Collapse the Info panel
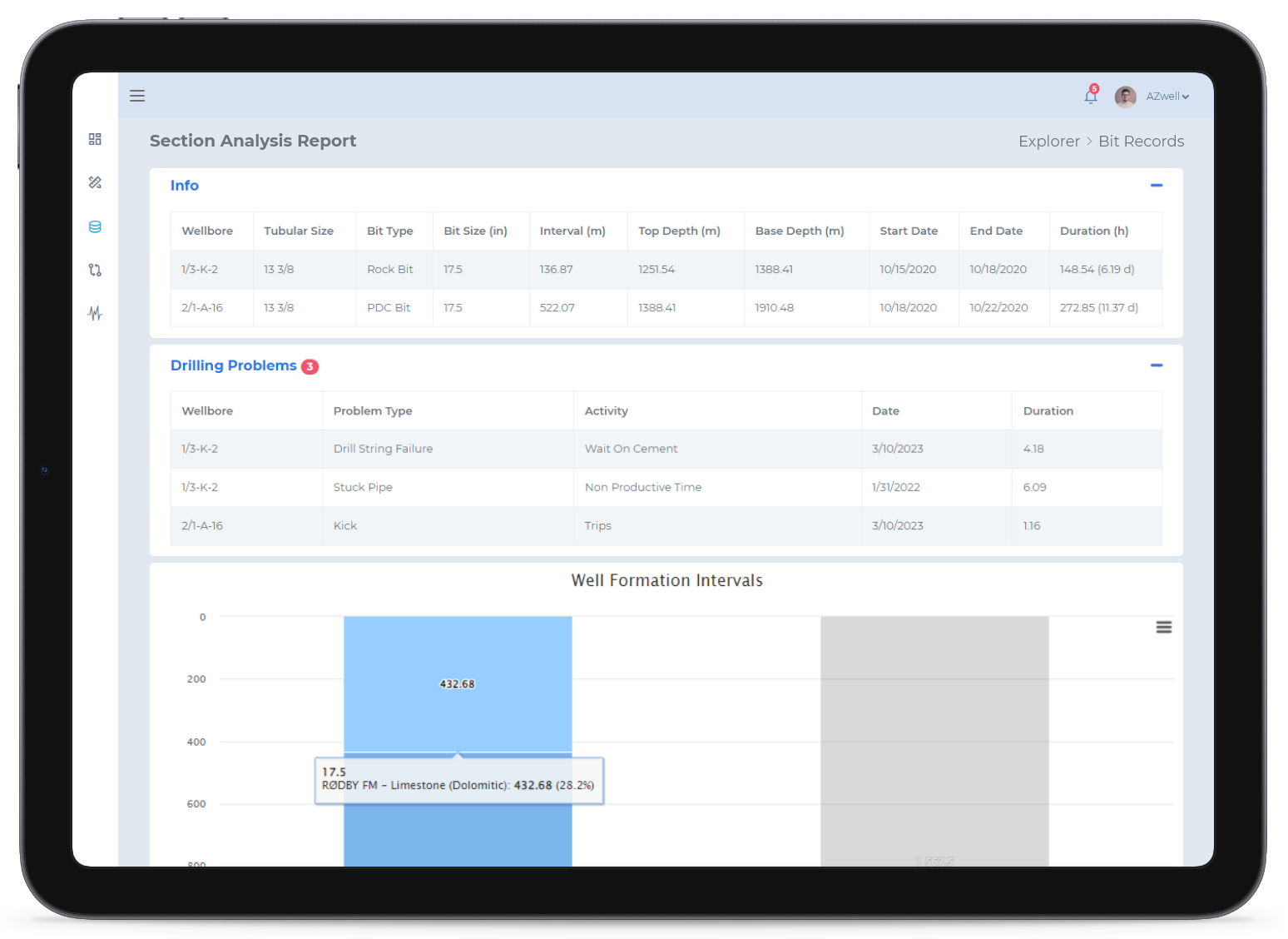Screen dimensions: 1288x939 (x=1156, y=186)
